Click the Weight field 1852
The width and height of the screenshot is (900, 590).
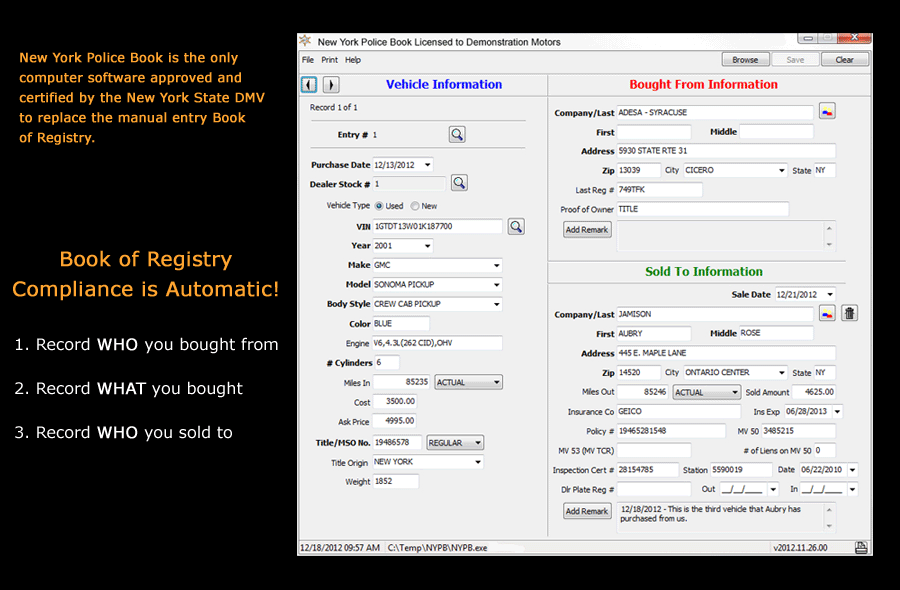coord(395,482)
